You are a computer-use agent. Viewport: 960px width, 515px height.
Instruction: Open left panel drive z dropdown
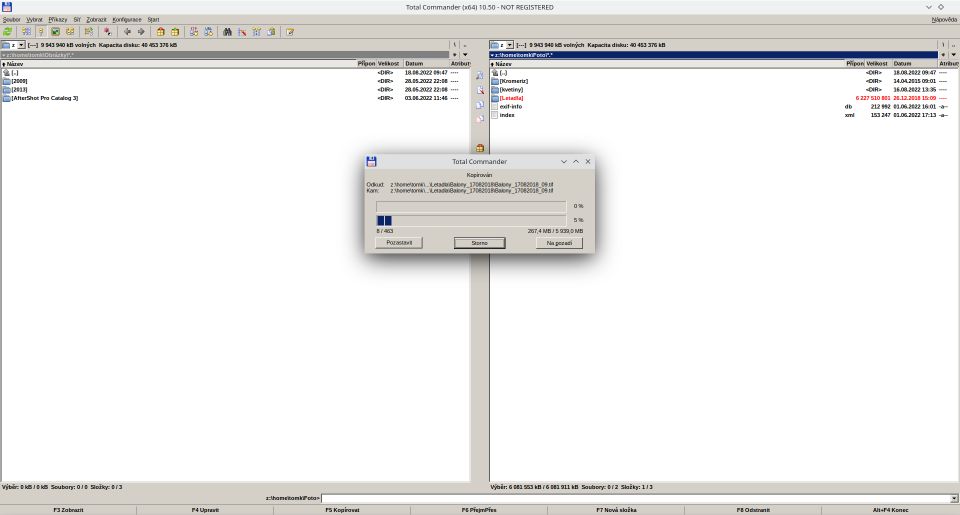(21, 45)
